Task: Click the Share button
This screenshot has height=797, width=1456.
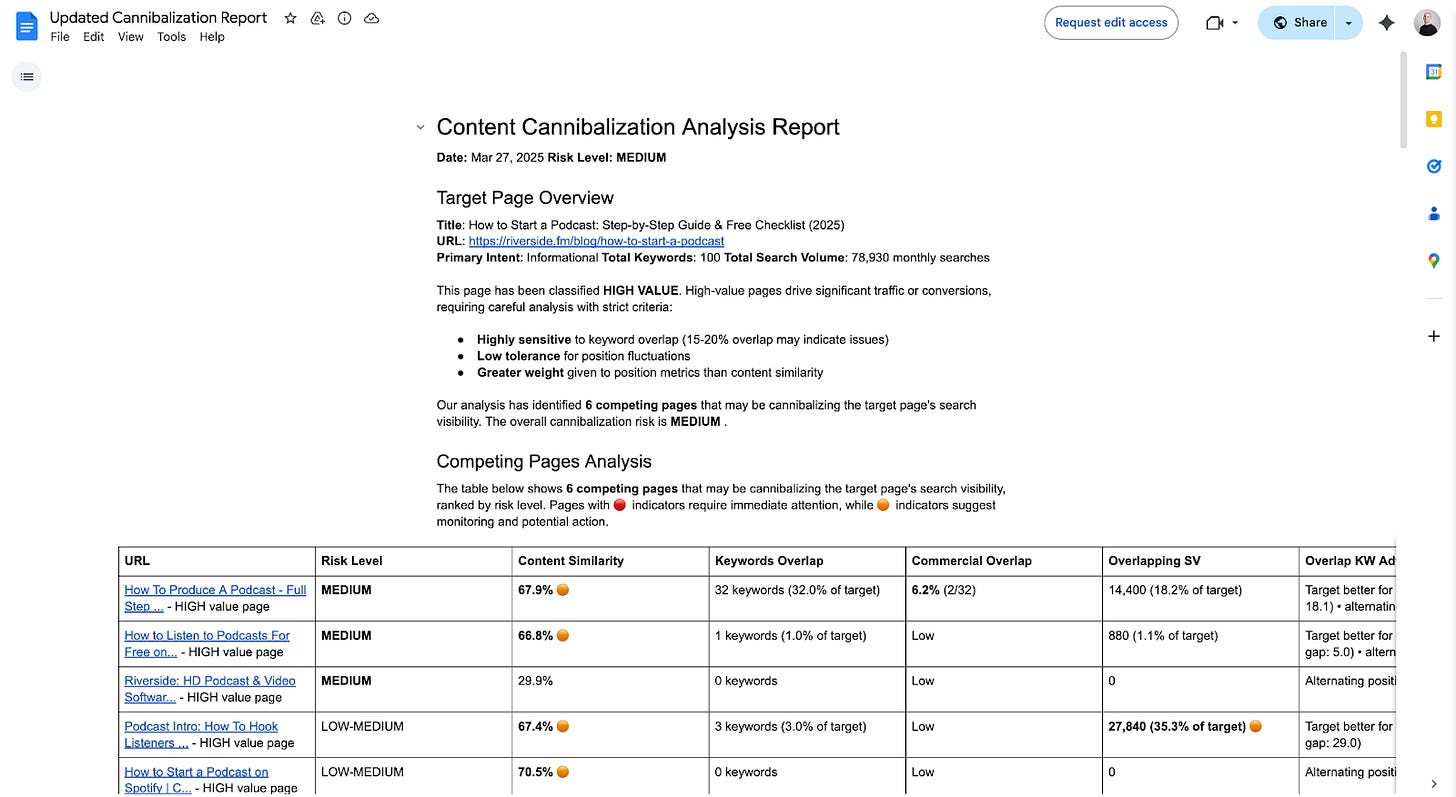Action: (1298, 23)
